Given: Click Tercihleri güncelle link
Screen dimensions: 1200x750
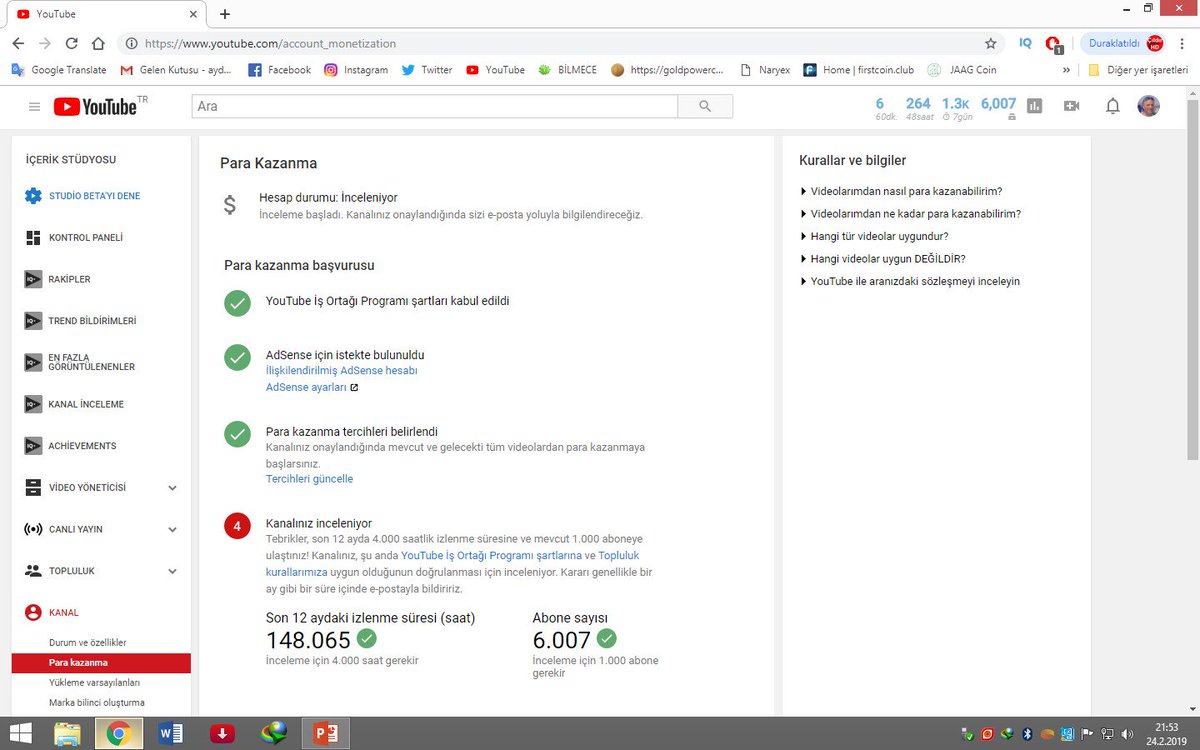Looking at the screenshot, I should (x=309, y=479).
